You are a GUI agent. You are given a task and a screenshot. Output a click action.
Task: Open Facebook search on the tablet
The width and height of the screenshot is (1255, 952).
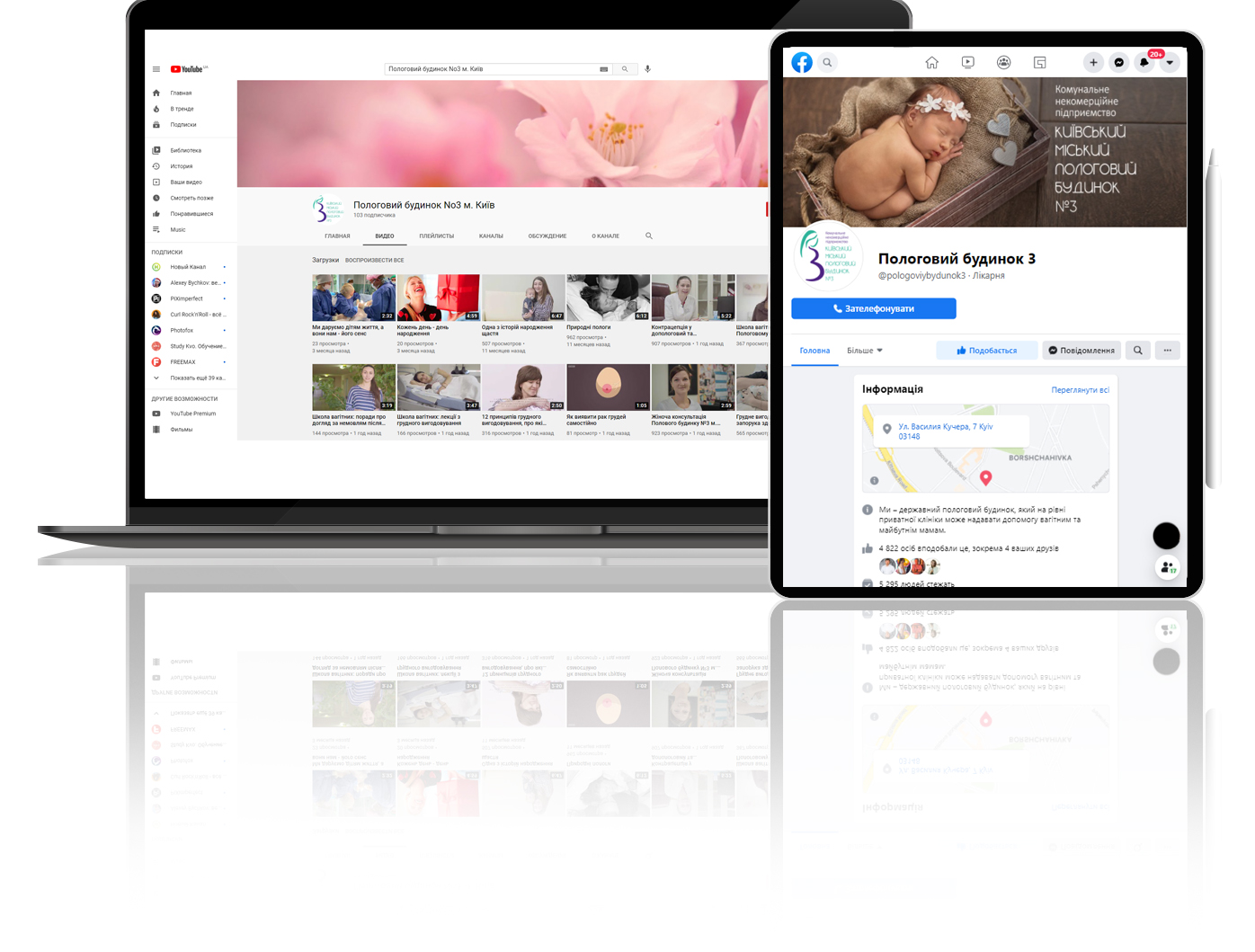tap(827, 62)
